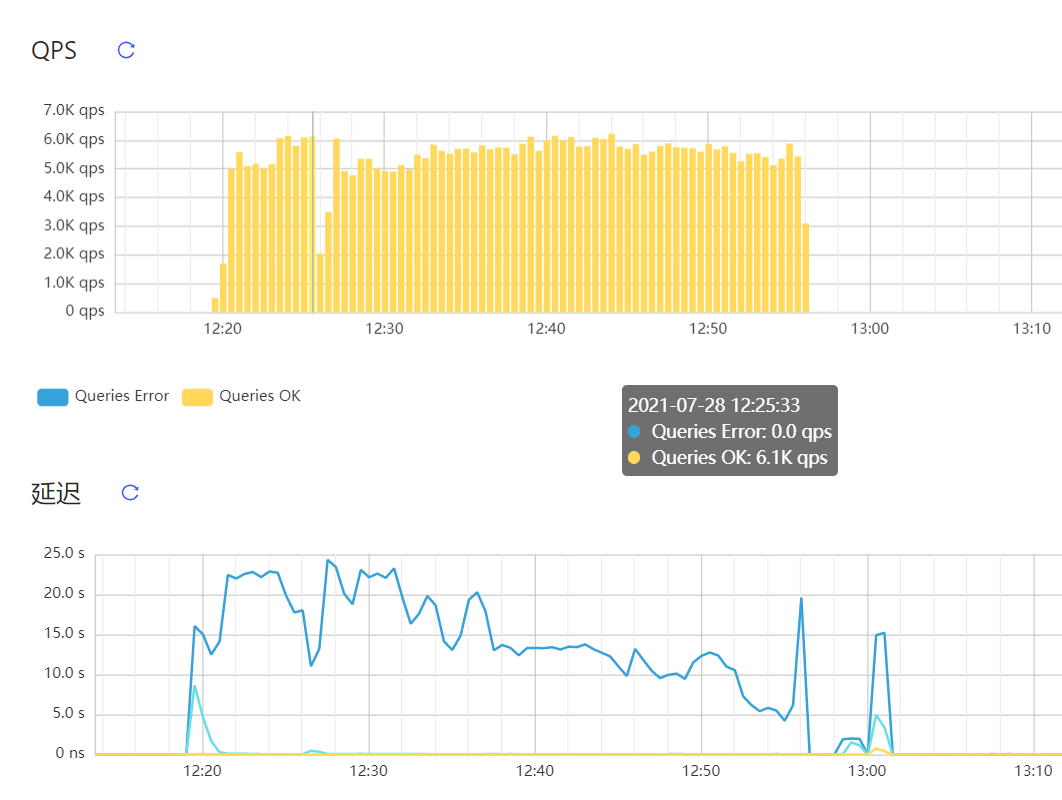Refresh the 延迟 latency chart
The width and height of the screenshot is (1062, 800).
tap(130, 492)
